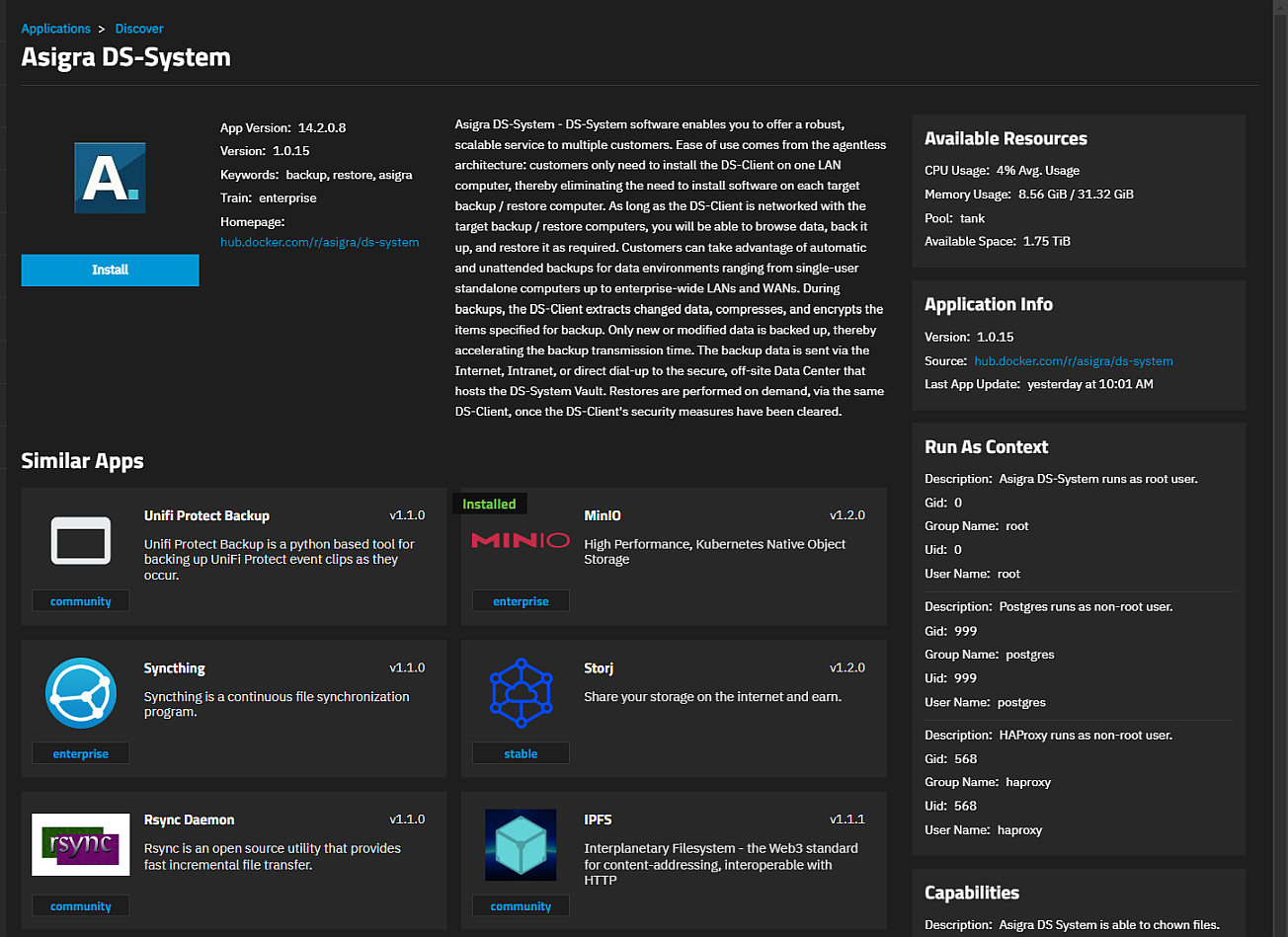Screen dimensions: 1288x937
Task: Open the Syncthing app icon
Action: pos(81,693)
